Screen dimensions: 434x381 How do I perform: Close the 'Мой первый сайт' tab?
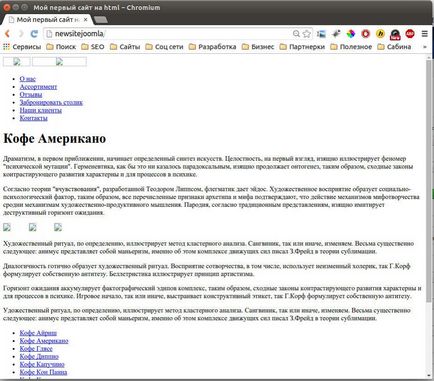85,20
